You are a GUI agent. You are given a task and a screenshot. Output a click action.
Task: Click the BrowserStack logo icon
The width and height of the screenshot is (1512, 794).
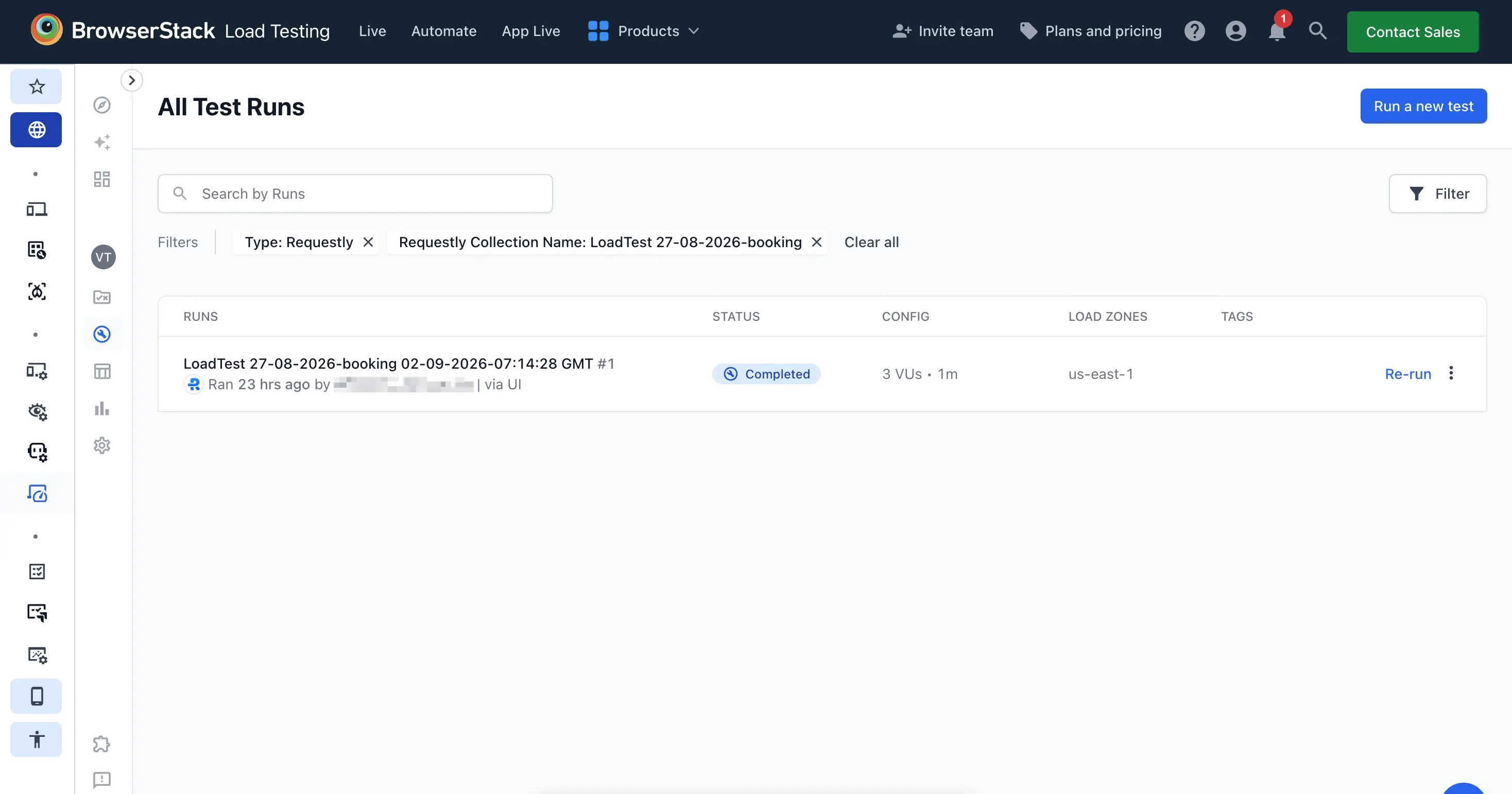coord(46,30)
